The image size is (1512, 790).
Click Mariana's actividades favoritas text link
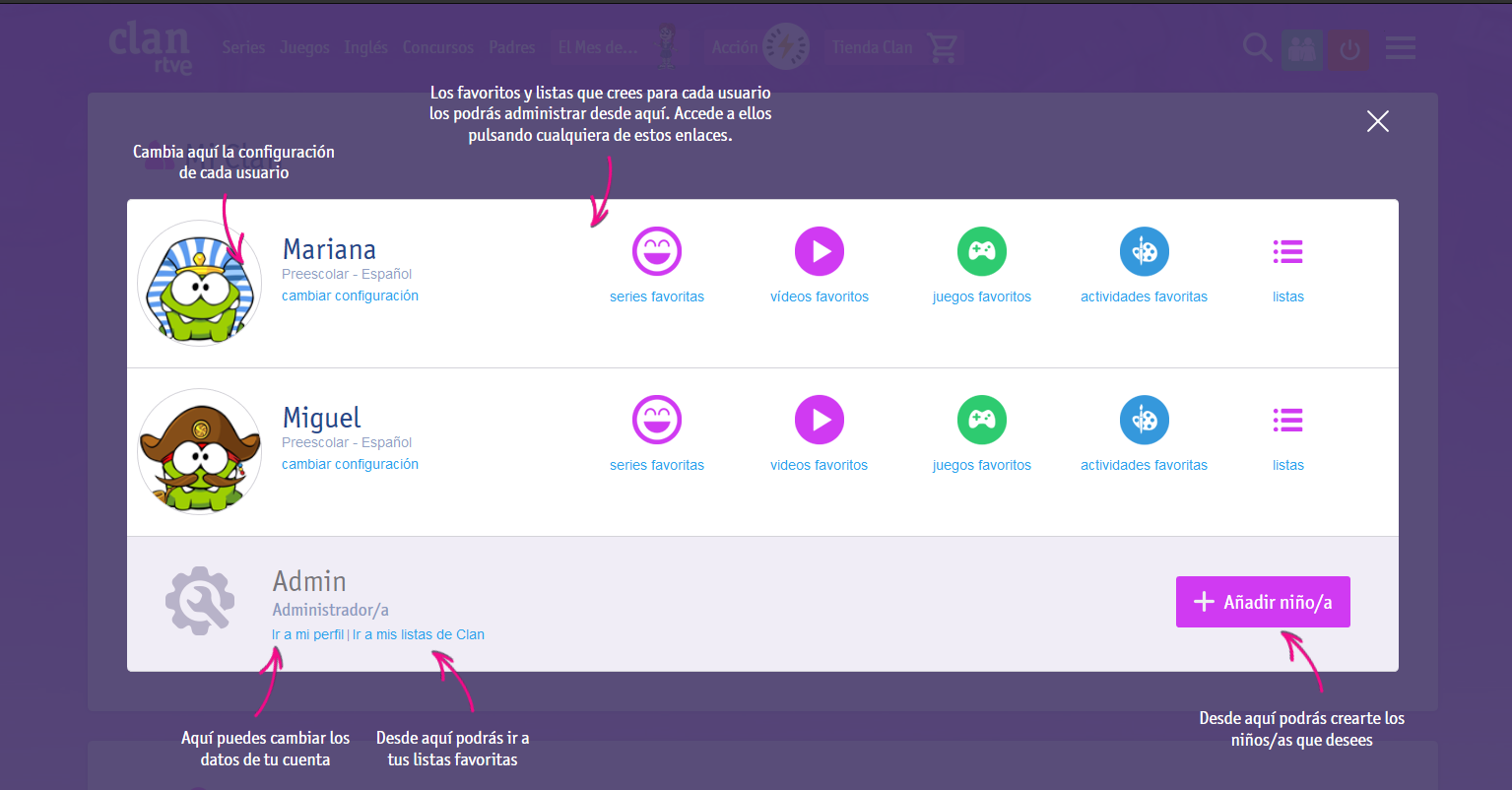click(1144, 296)
